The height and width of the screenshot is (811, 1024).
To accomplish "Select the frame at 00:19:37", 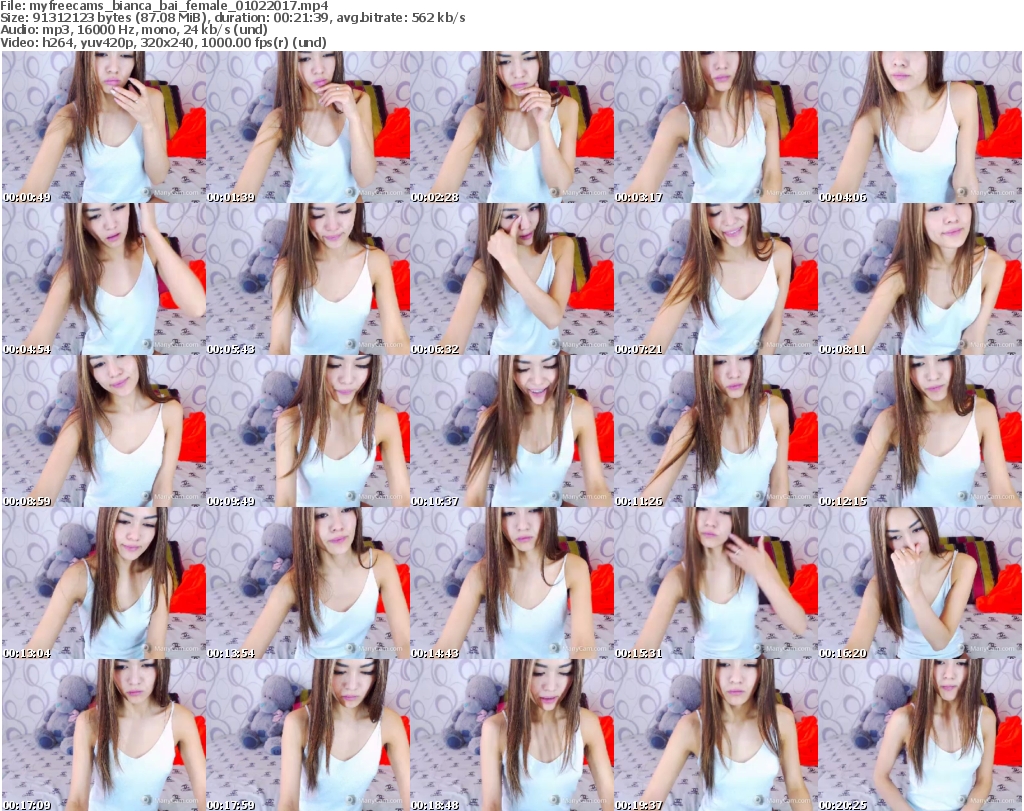I will (x=716, y=735).
